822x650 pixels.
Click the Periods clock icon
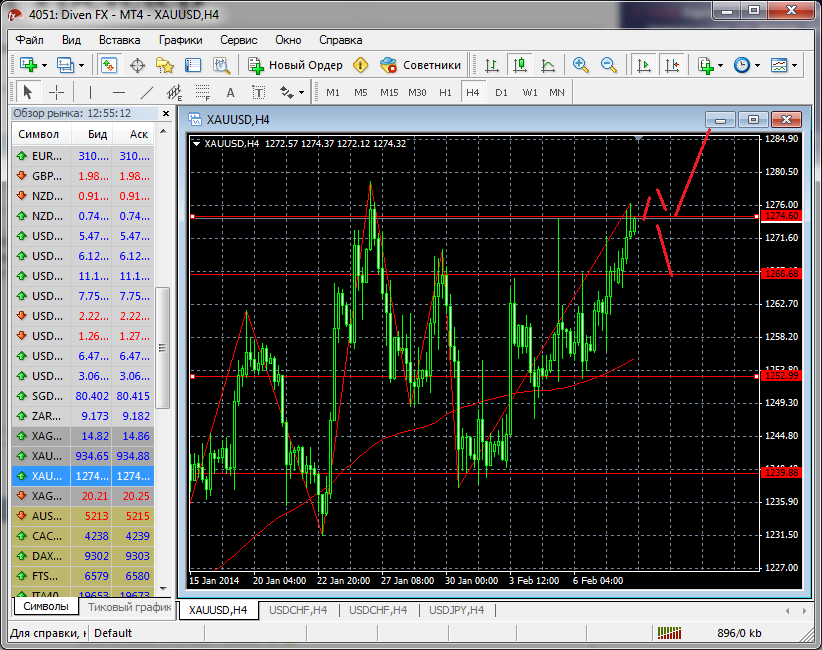point(742,65)
